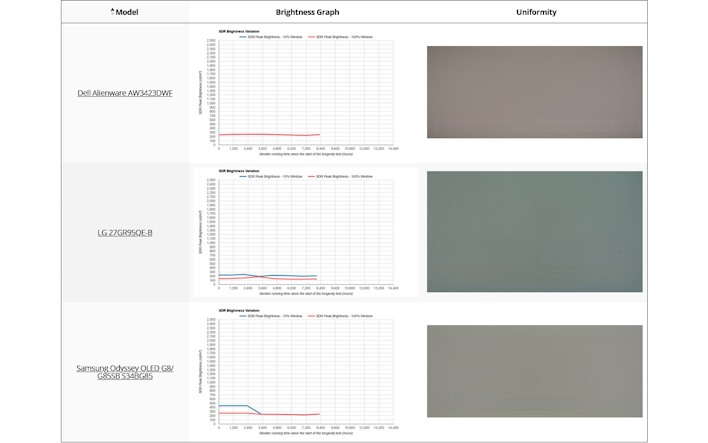Toggle the 100% Window legend in Samsung graph

pos(340,316)
